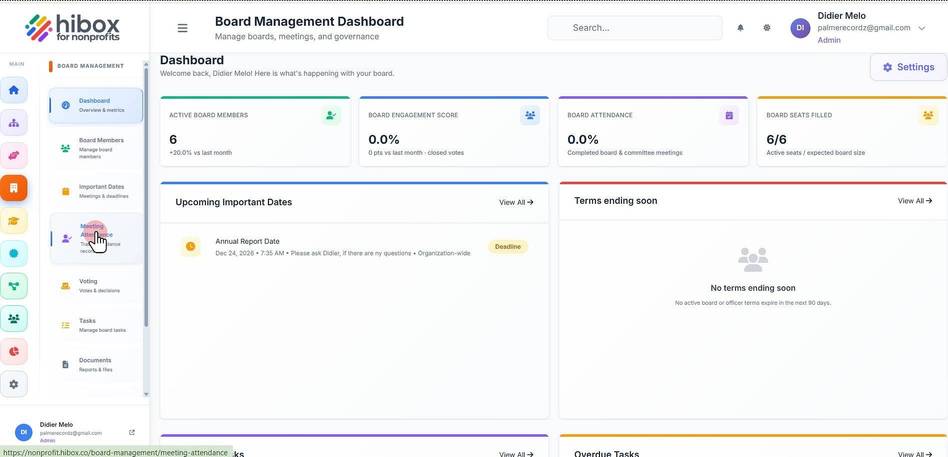
Task: Click the green people group rail icon
Action: click(14, 319)
